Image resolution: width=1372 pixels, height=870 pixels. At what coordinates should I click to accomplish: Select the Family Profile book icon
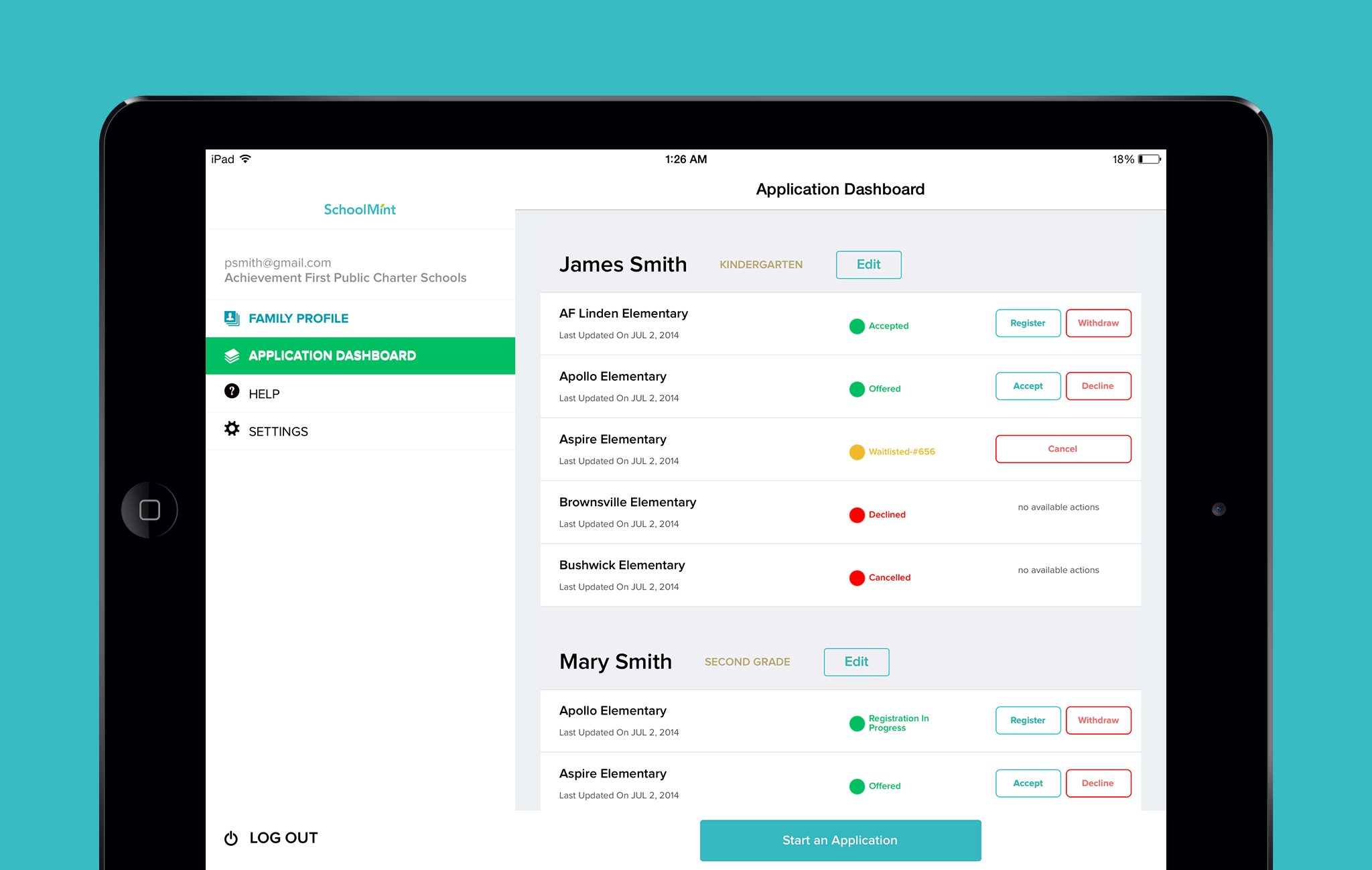click(x=231, y=318)
